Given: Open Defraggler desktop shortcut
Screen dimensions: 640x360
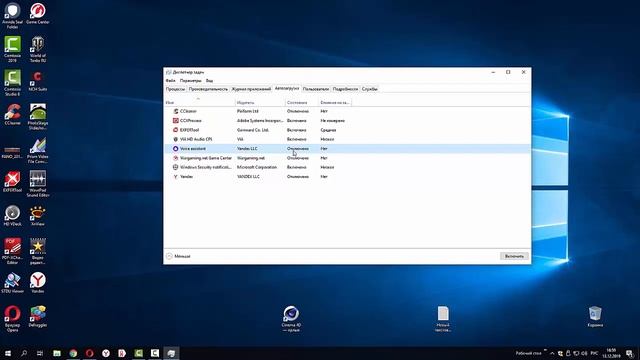Looking at the screenshot, I should click(x=38, y=317).
